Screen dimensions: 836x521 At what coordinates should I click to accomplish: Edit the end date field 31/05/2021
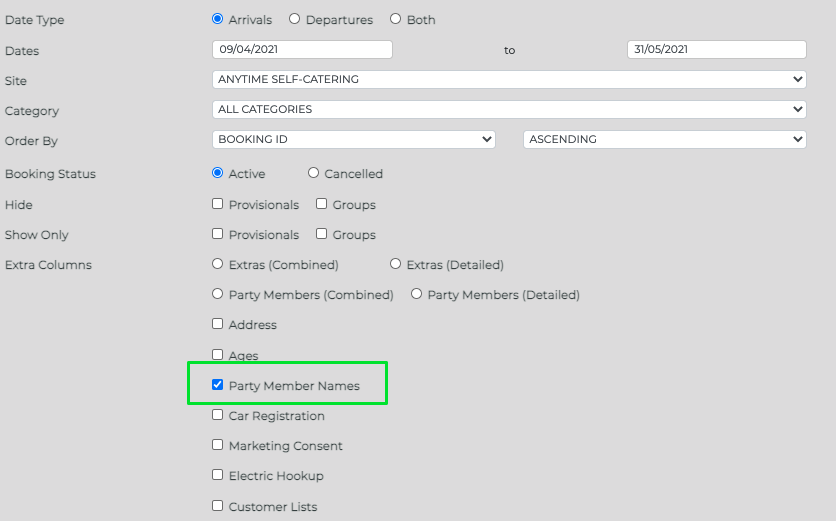(717, 50)
